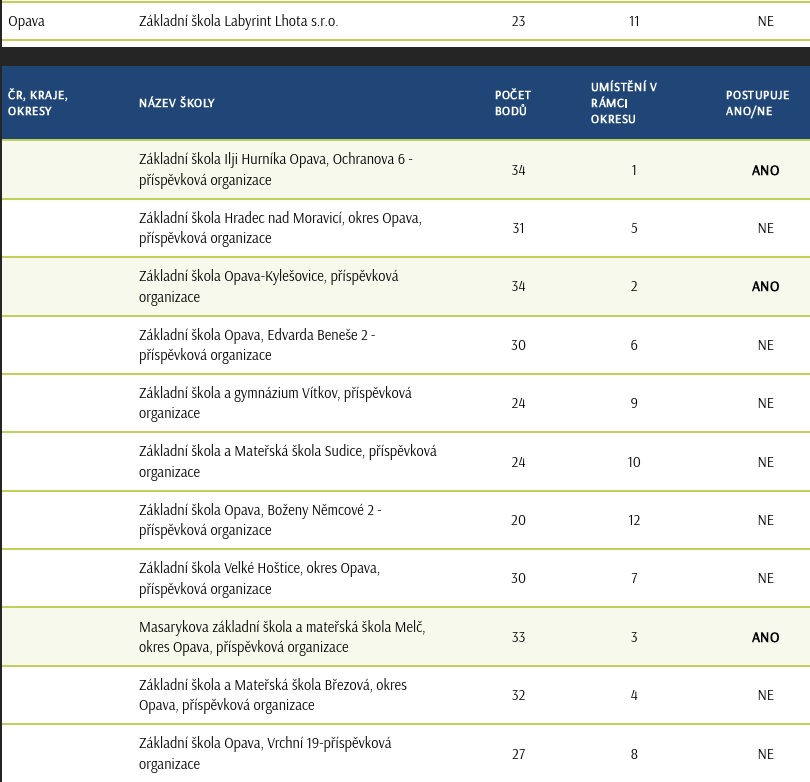Click Základní škola a gymnázium Vítkov
Viewport: 810px width, 782px height.
275,403
